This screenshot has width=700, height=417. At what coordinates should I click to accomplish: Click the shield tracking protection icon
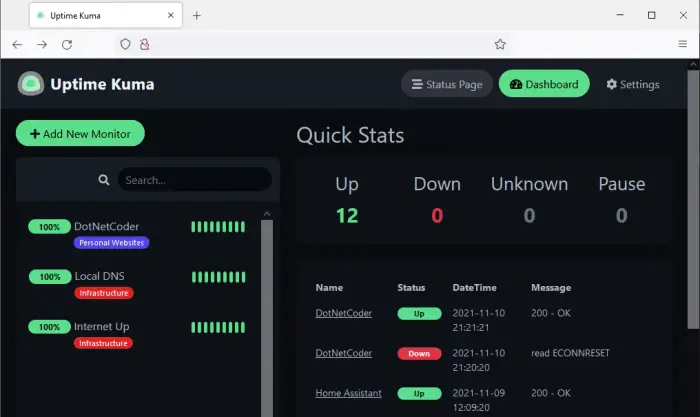point(125,44)
